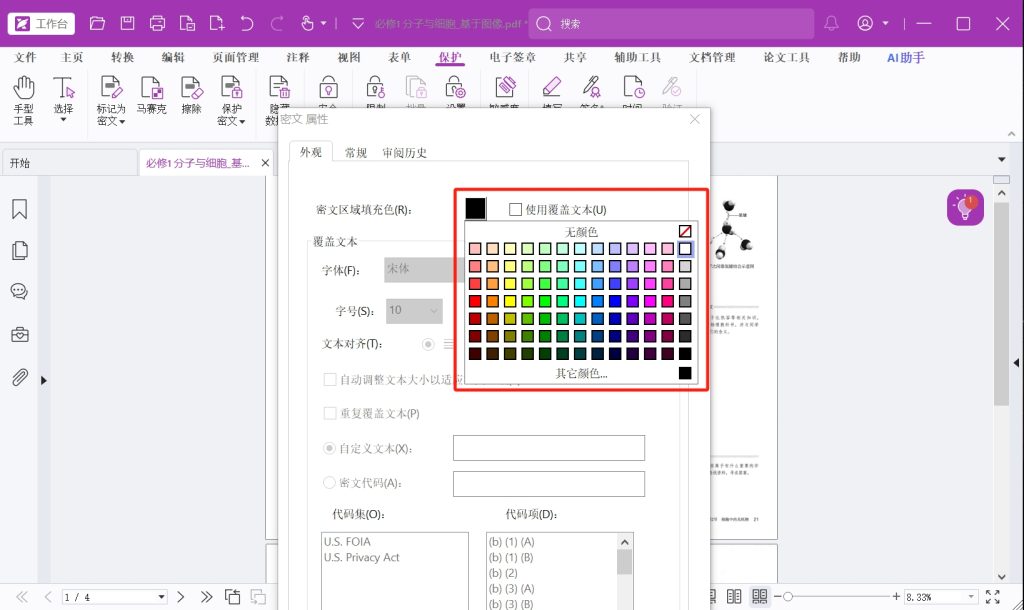Open the comments panel in the left sidebar
This screenshot has height=610, width=1024.
pos(19,292)
